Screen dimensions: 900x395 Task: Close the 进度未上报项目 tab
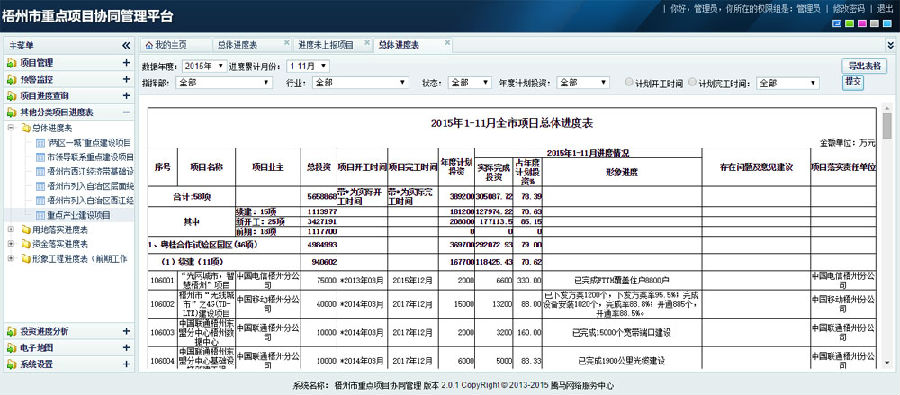coord(366,43)
